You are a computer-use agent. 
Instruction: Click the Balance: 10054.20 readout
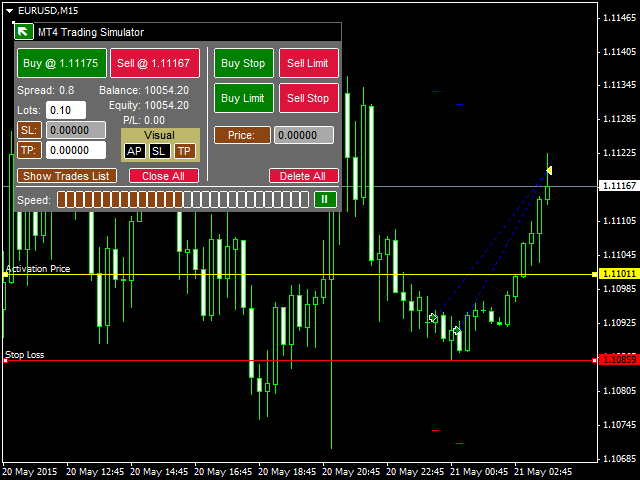click(x=144, y=90)
